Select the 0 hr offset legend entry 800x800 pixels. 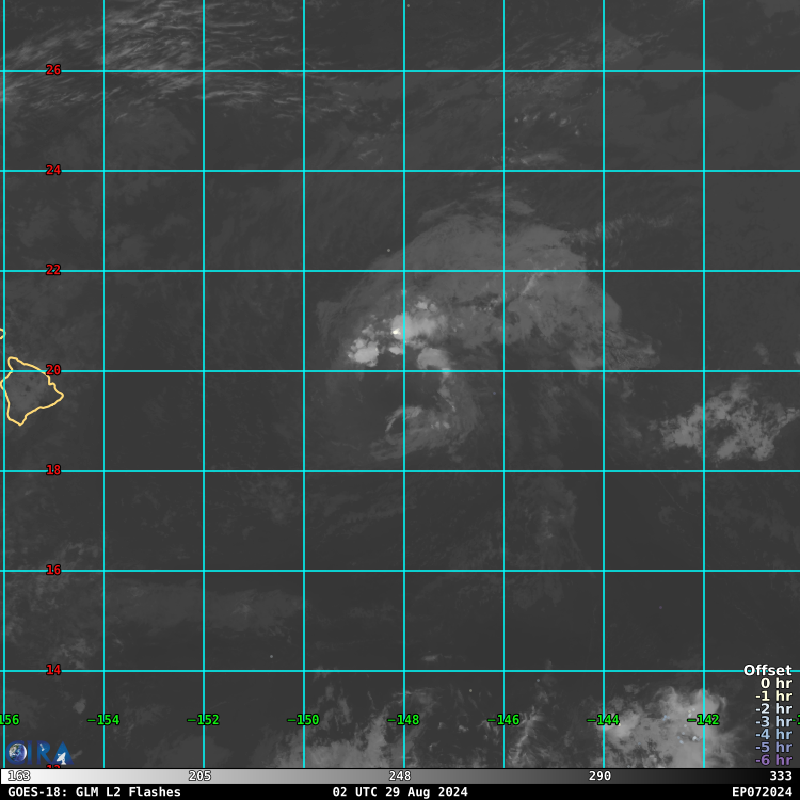[x=775, y=684]
